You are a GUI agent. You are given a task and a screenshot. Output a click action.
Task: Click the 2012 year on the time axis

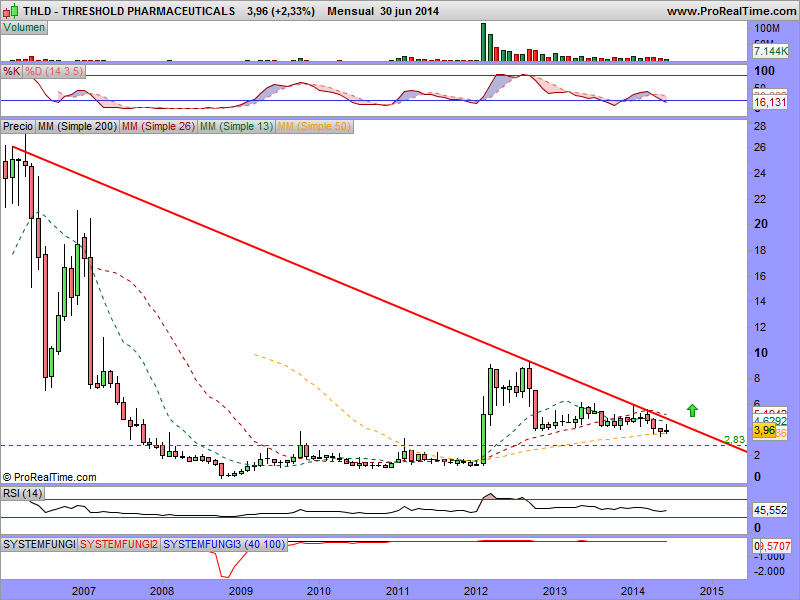pyautogui.click(x=476, y=591)
